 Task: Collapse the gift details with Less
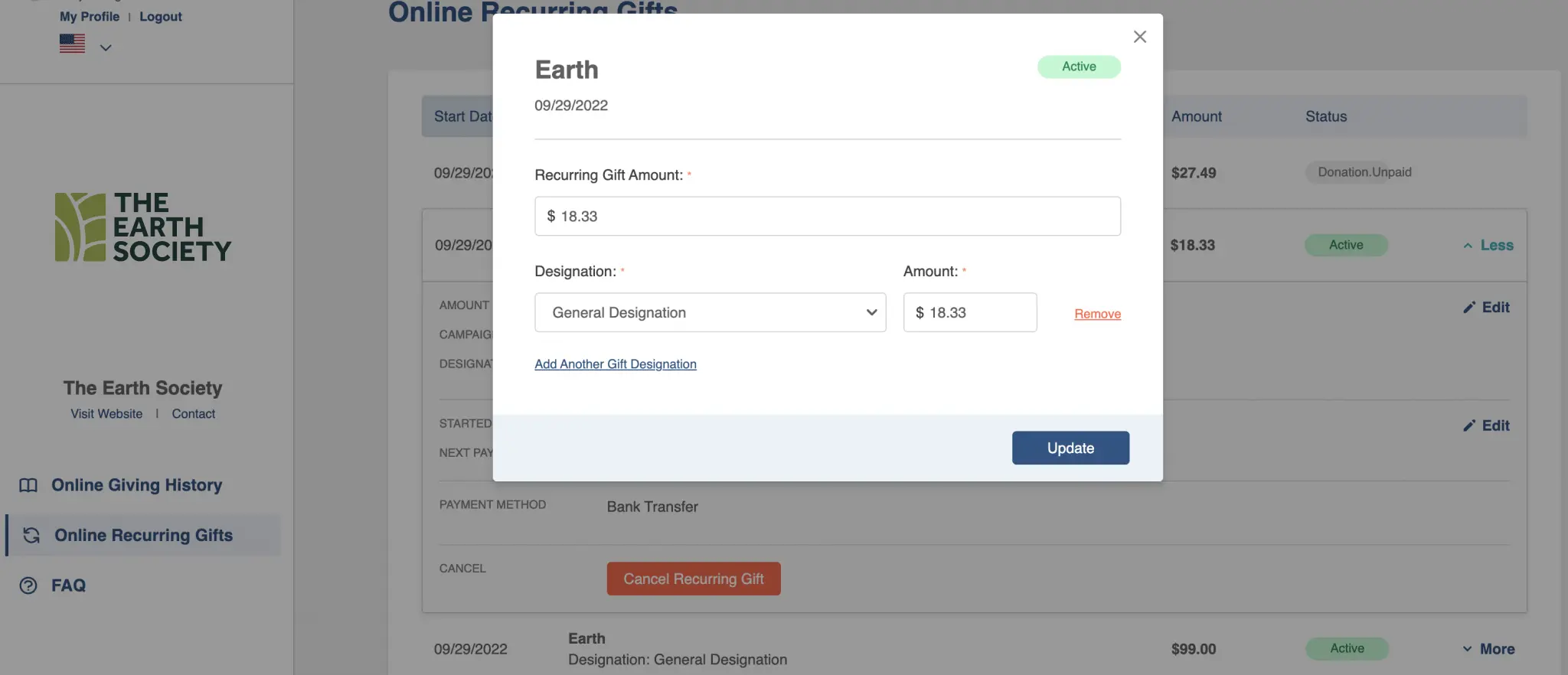point(1488,246)
